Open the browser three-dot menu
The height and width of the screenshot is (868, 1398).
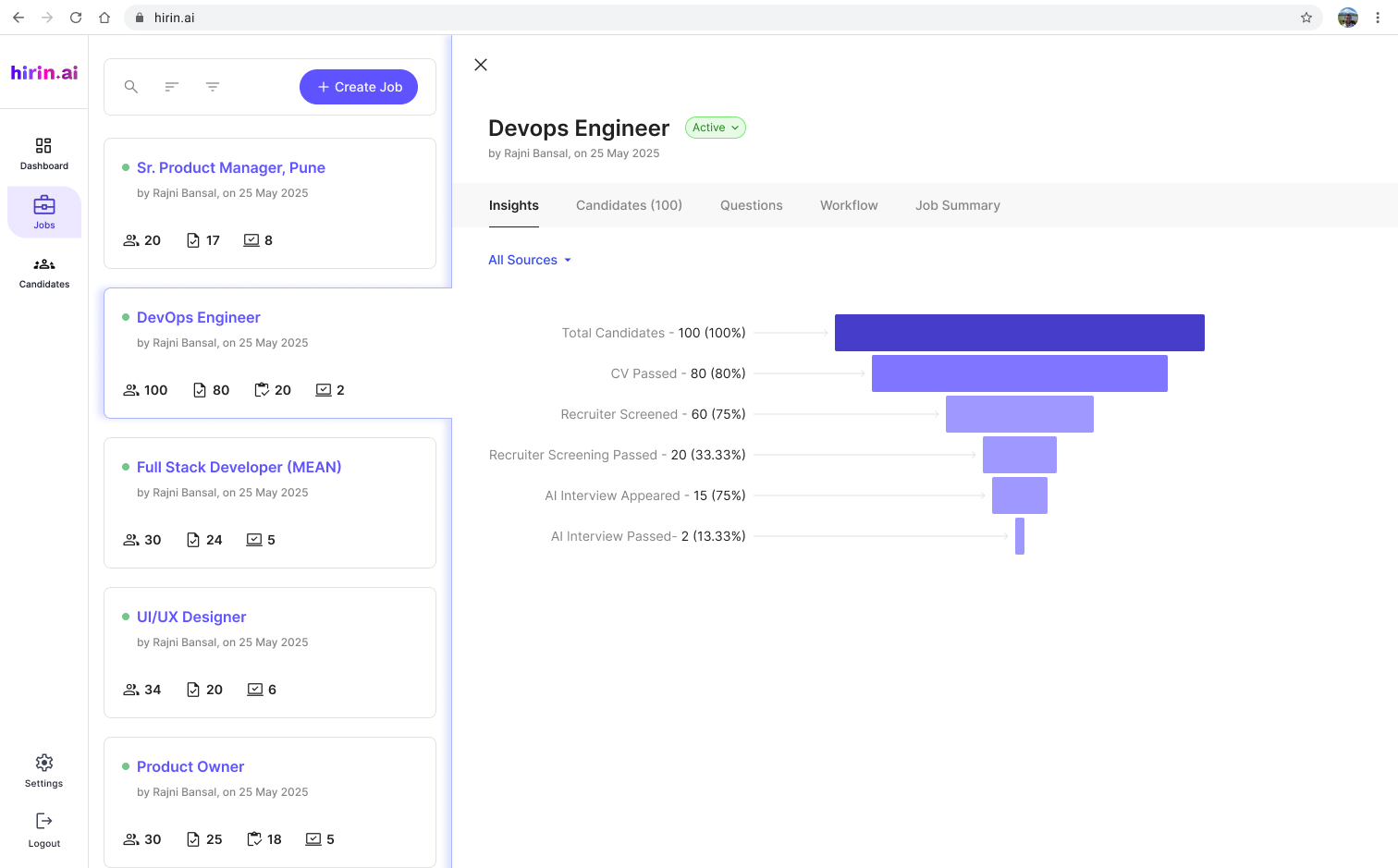click(x=1378, y=18)
